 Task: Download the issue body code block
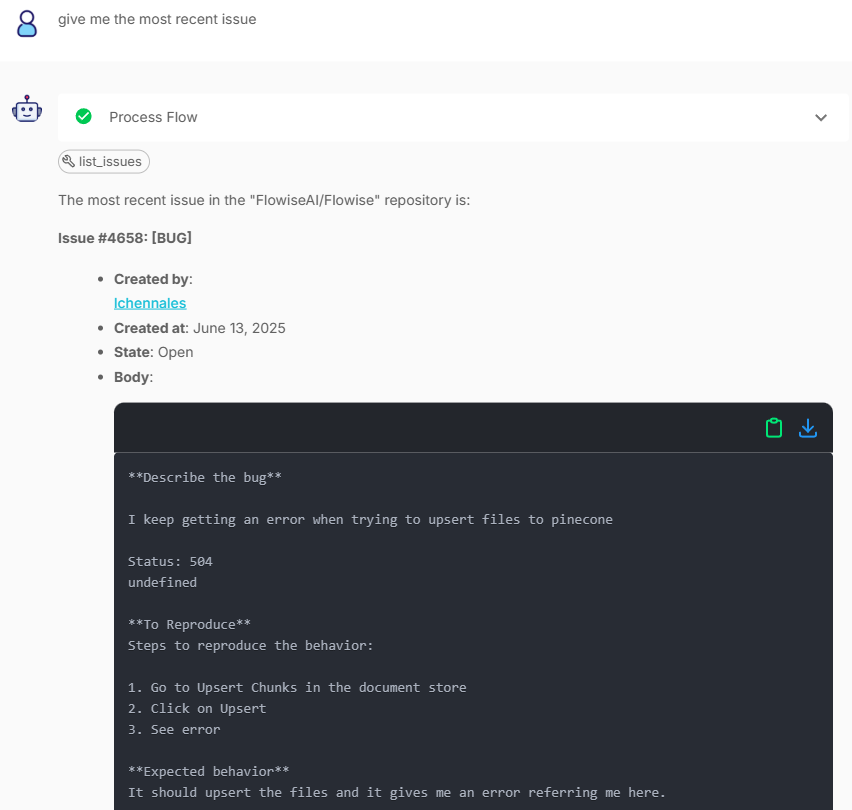click(x=808, y=428)
